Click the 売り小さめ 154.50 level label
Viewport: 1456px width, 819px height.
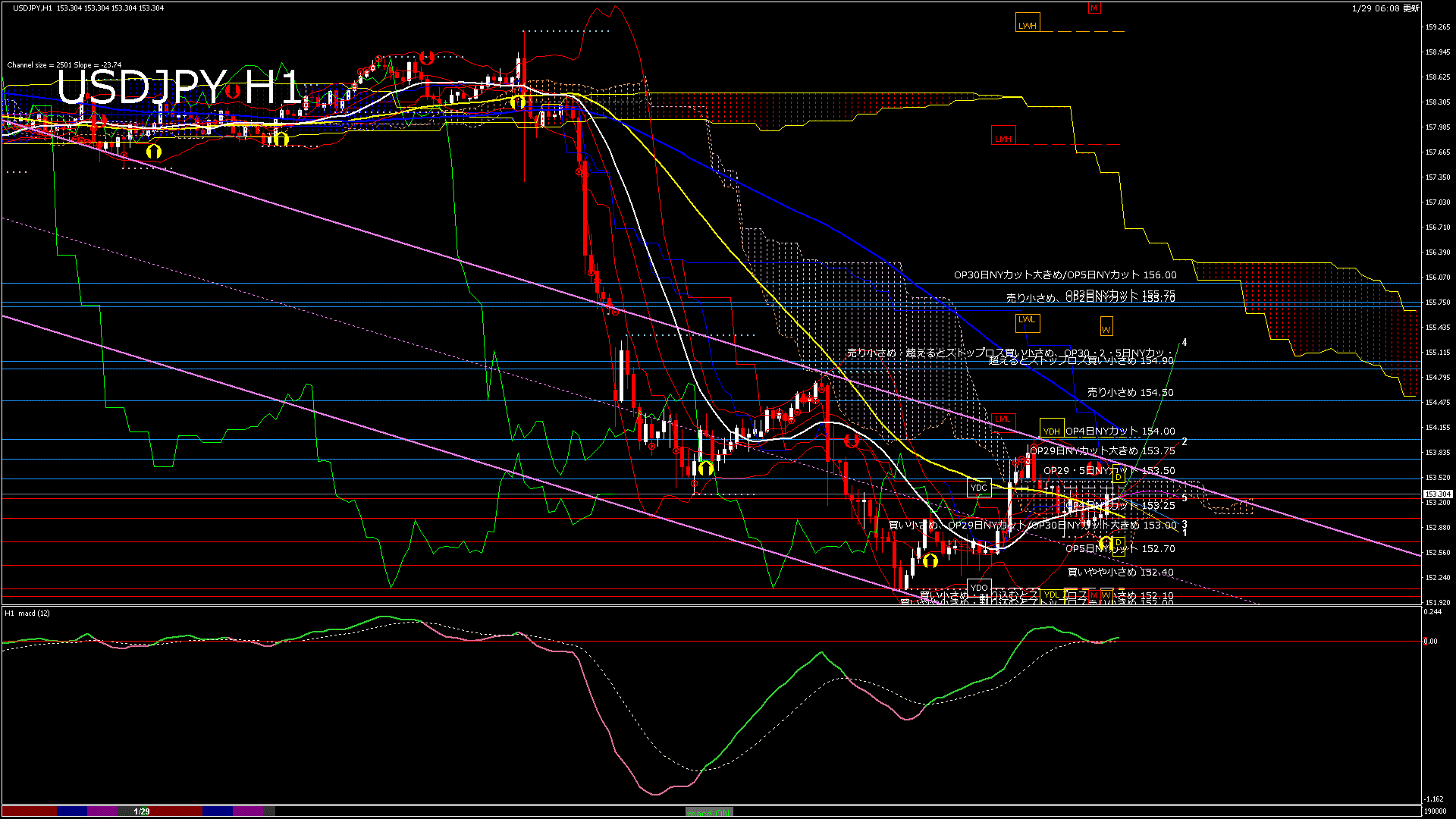(x=1130, y=392)
